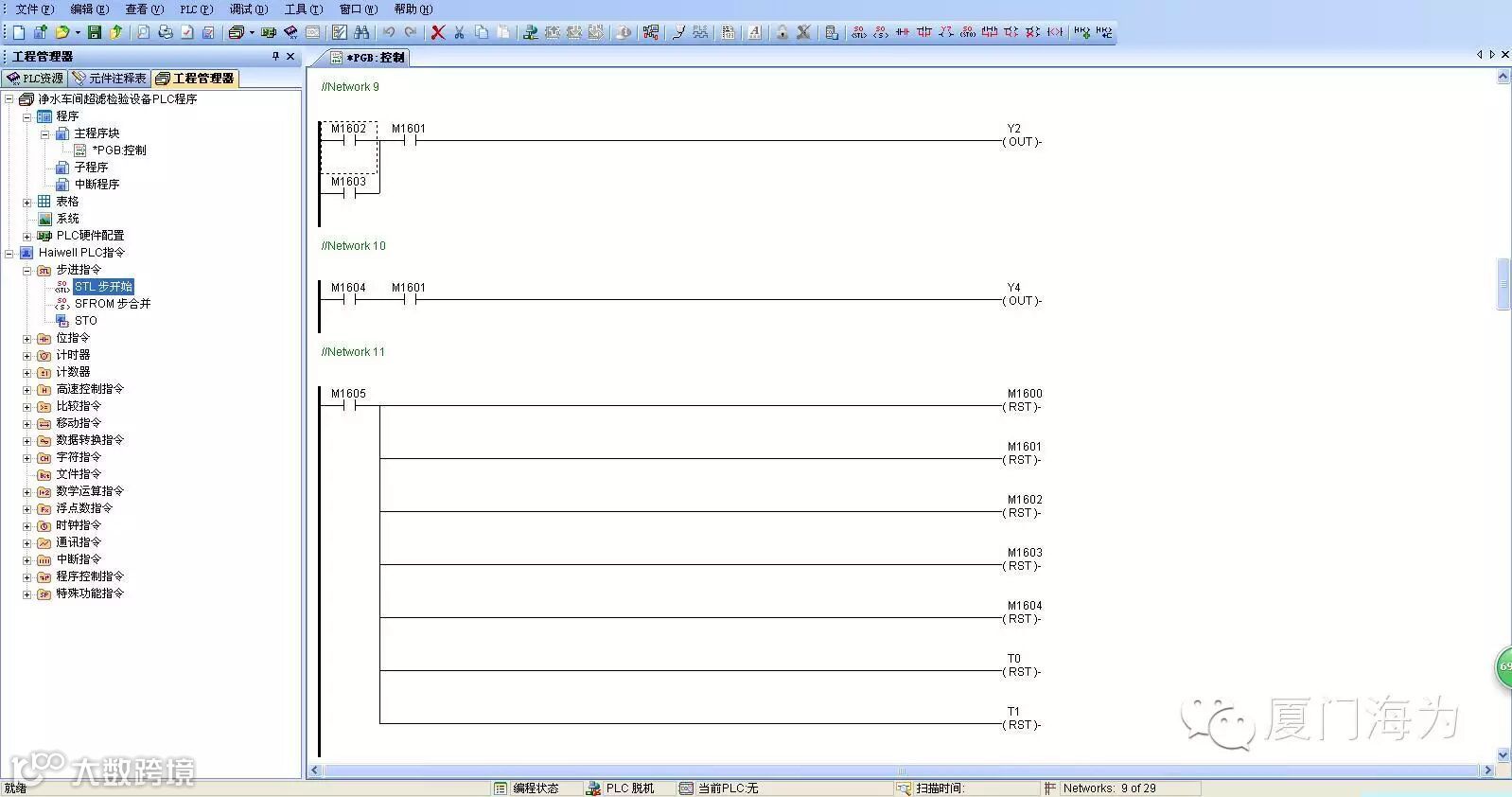Image resolution: width=1512 pixels, height=797 pixels.
Task: Click the info circle toolbar icon
Action: point(624,32)
